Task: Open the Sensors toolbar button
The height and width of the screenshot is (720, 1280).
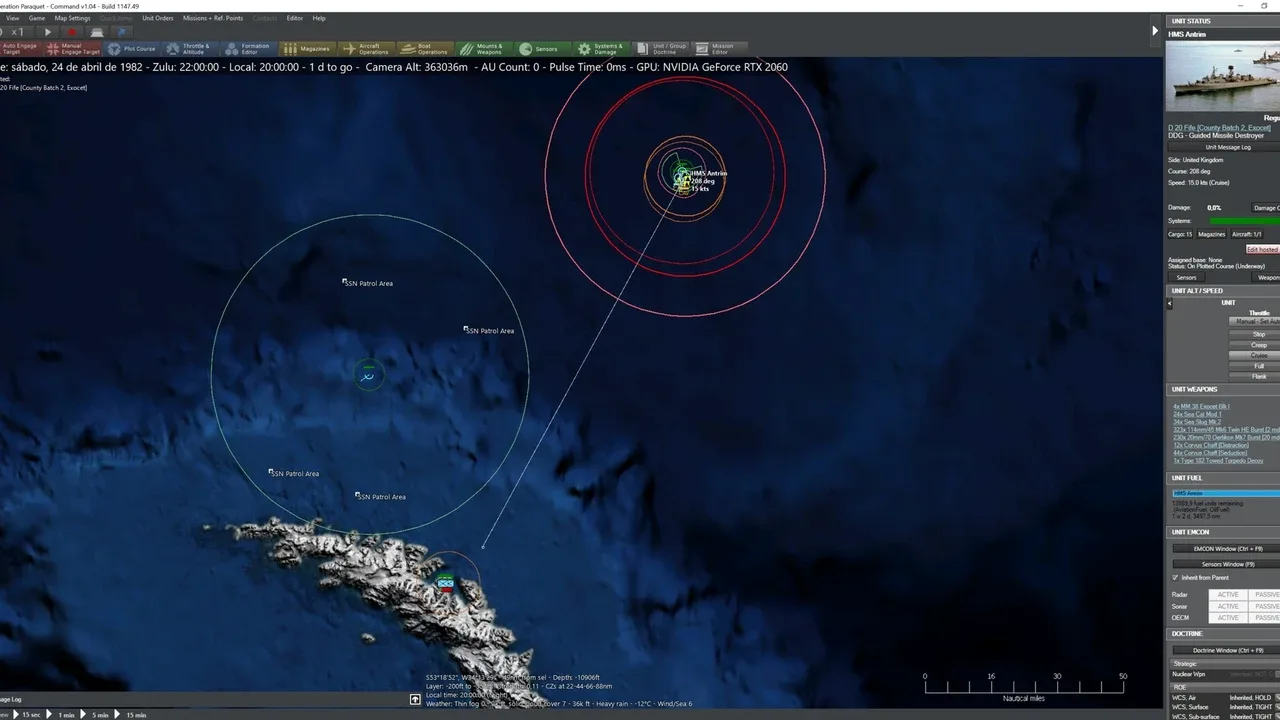Action: (x=539, y=48)
